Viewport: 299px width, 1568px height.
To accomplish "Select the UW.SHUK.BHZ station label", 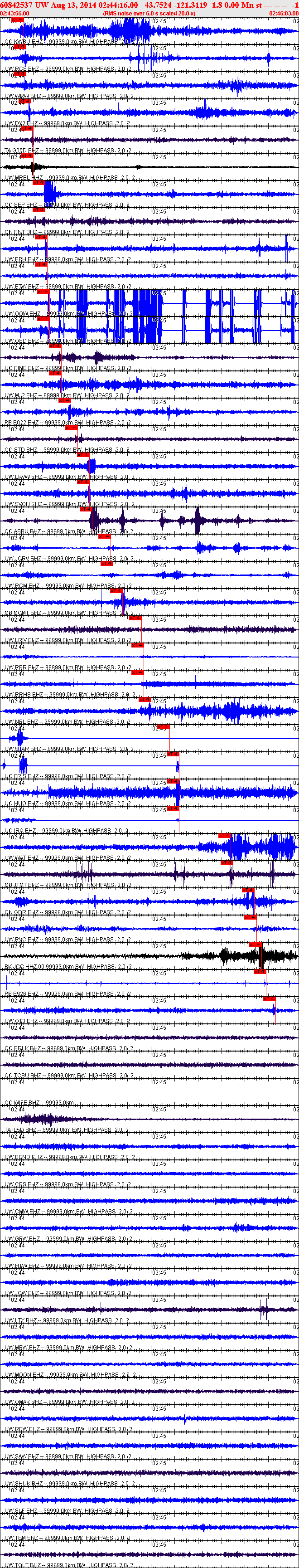I will [70, 1484].
